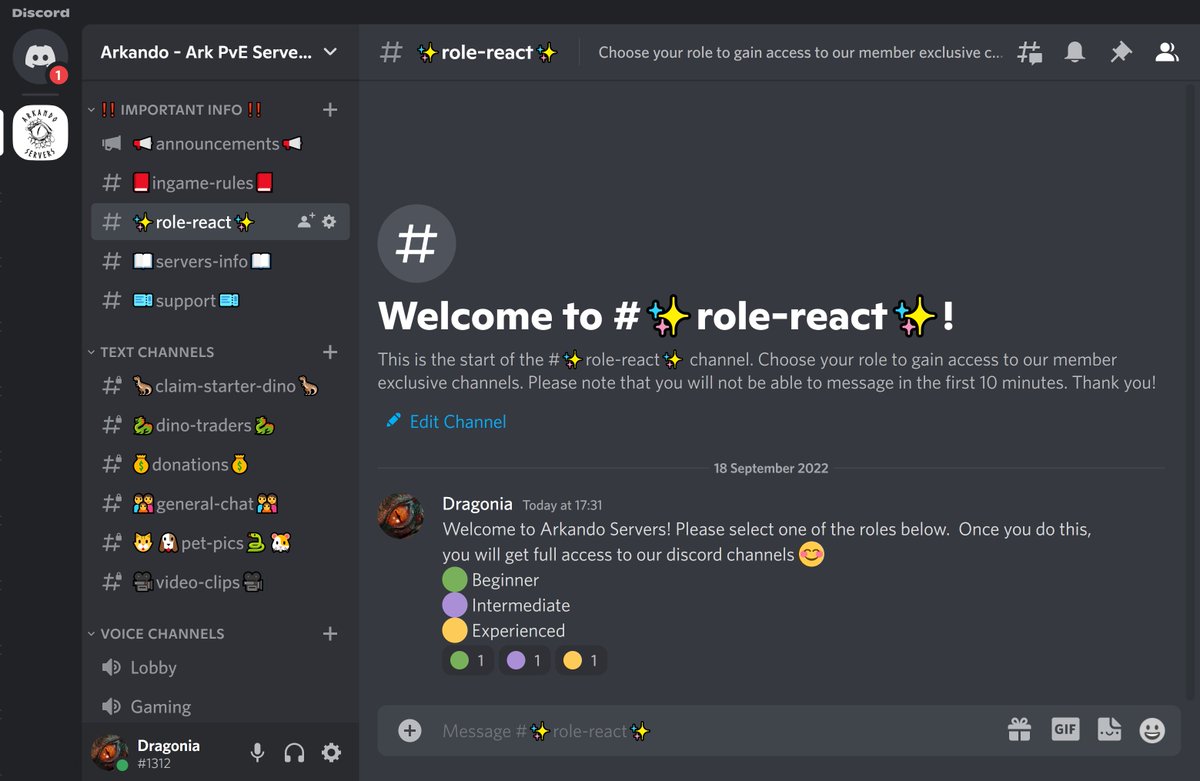Open the servers-info channel

tap(220, 261)
